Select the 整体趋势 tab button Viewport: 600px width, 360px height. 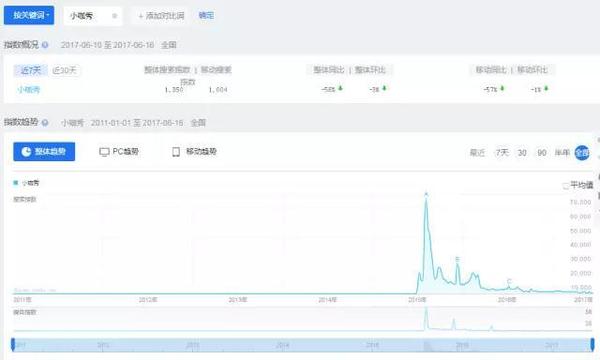pos(44,152)
